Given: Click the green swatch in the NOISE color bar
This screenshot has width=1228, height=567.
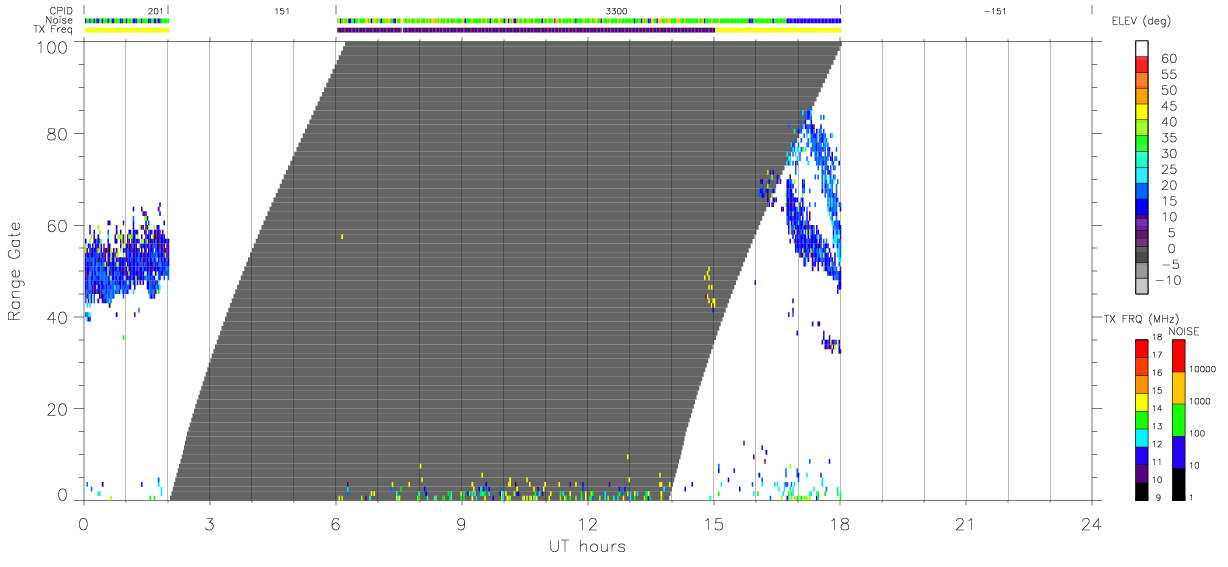Looking at the screenshot, I should click(1179, 419).
